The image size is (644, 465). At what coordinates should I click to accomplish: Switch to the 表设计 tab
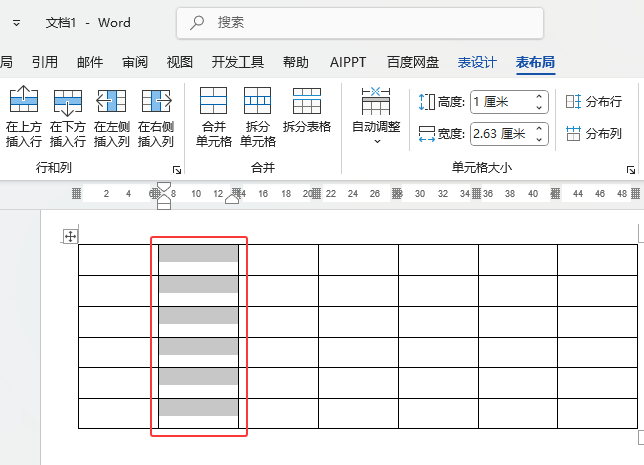477,62
